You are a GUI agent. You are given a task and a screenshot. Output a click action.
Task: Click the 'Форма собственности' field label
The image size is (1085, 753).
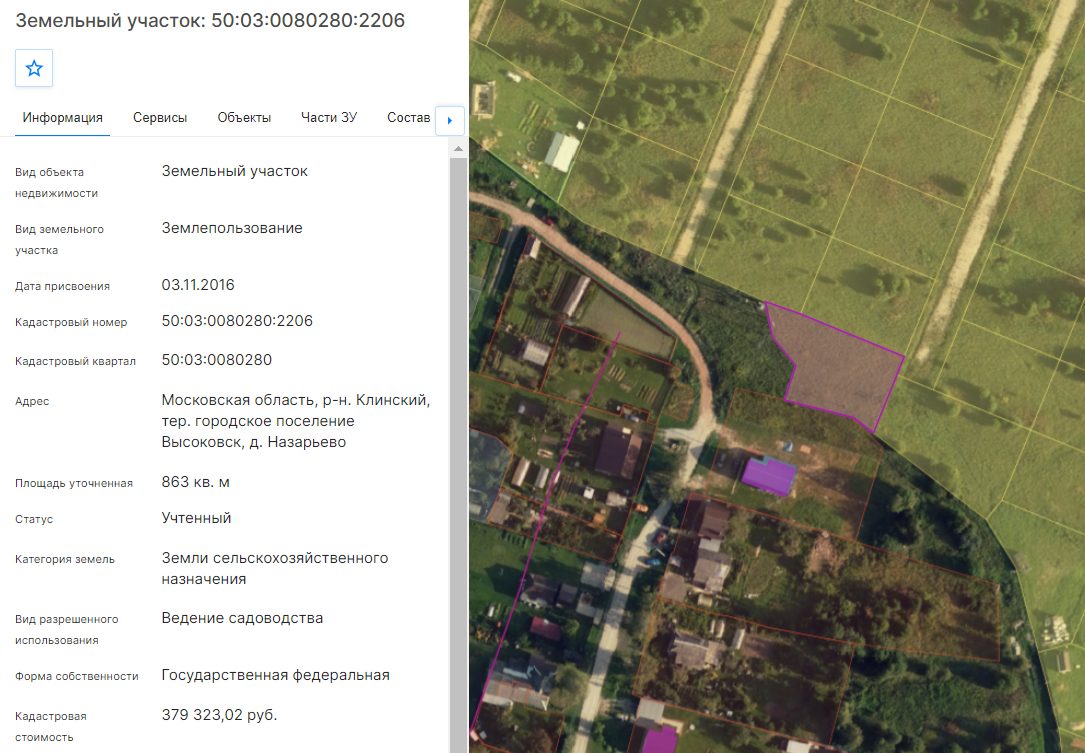(77, 676)
